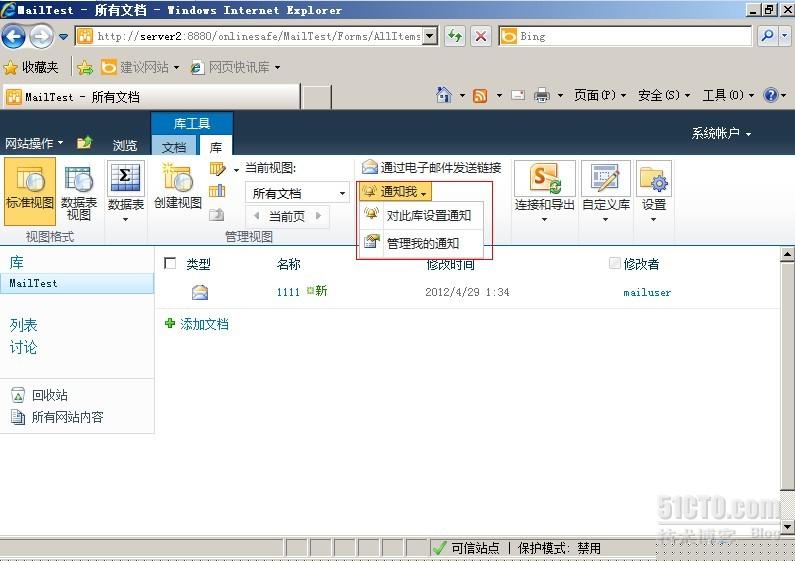Open the 工具(O) tools menu
This screenshot has height=561, width=795.
click(x=728, y=95)
